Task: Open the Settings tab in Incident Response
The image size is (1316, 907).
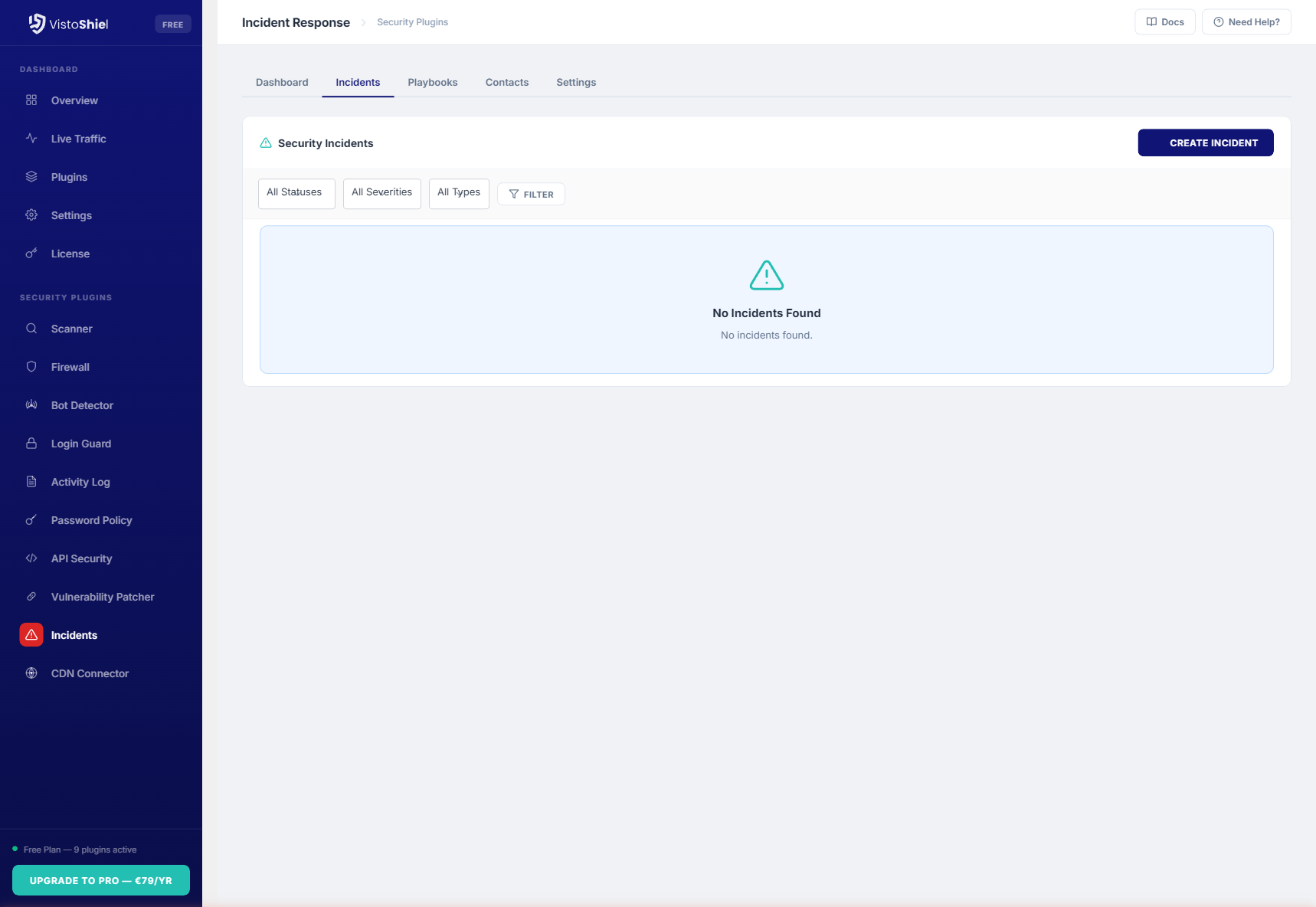Action: coord(576,82)
